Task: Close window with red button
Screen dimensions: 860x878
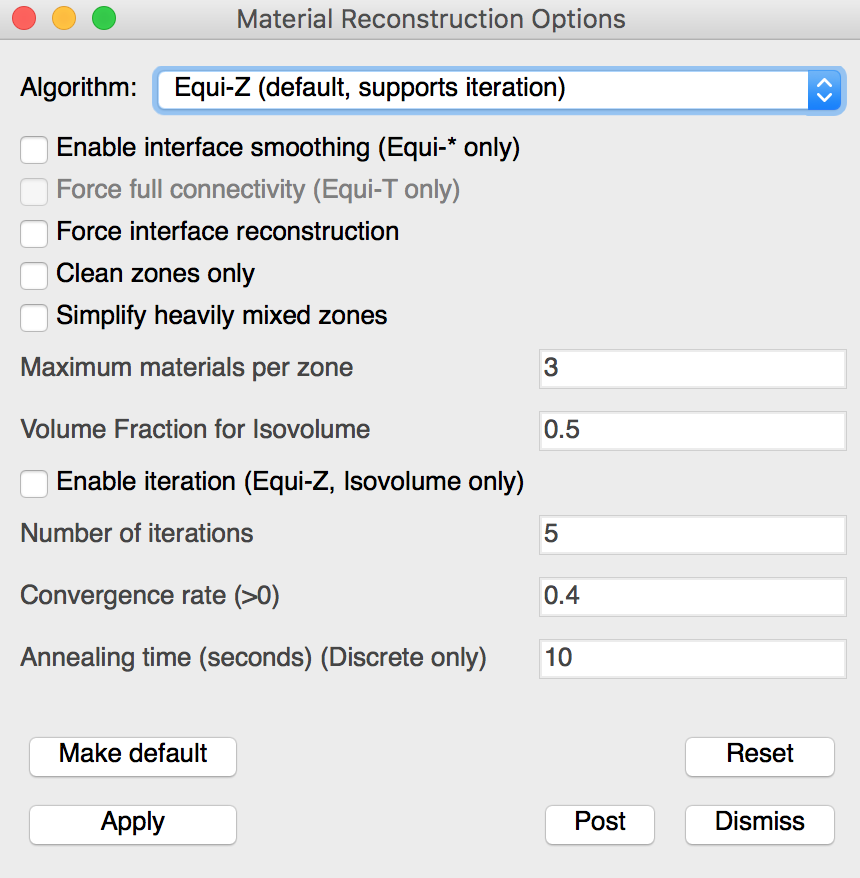Action: (24, 18)
